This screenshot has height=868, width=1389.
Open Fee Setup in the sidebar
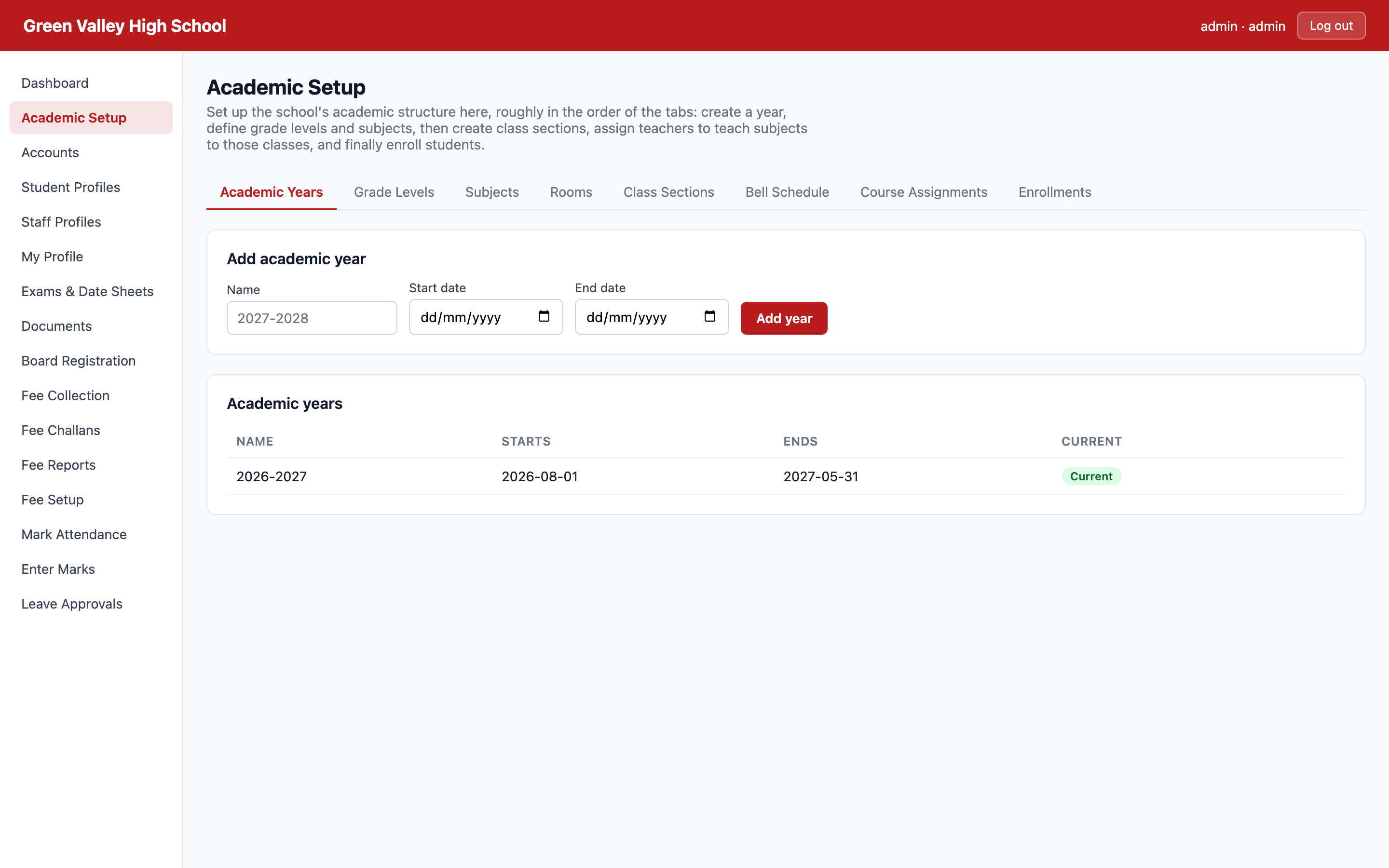pyautogui.click(x=91, y=500)
